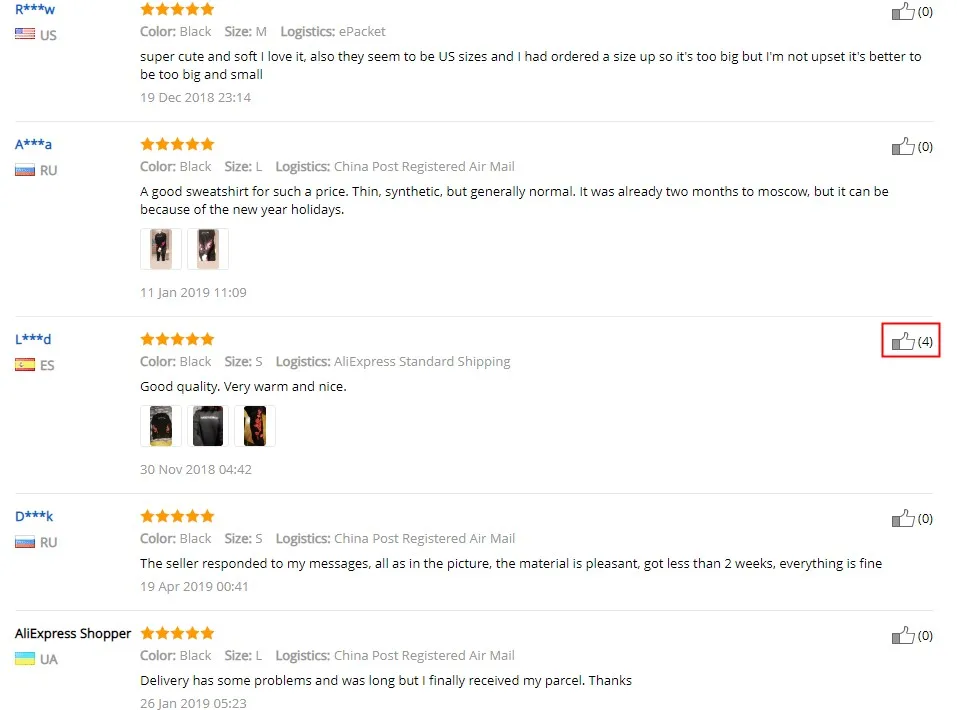Like the AliExpress Shopper review
Viewport: 957px width, 710px height.
pos(903,635)
